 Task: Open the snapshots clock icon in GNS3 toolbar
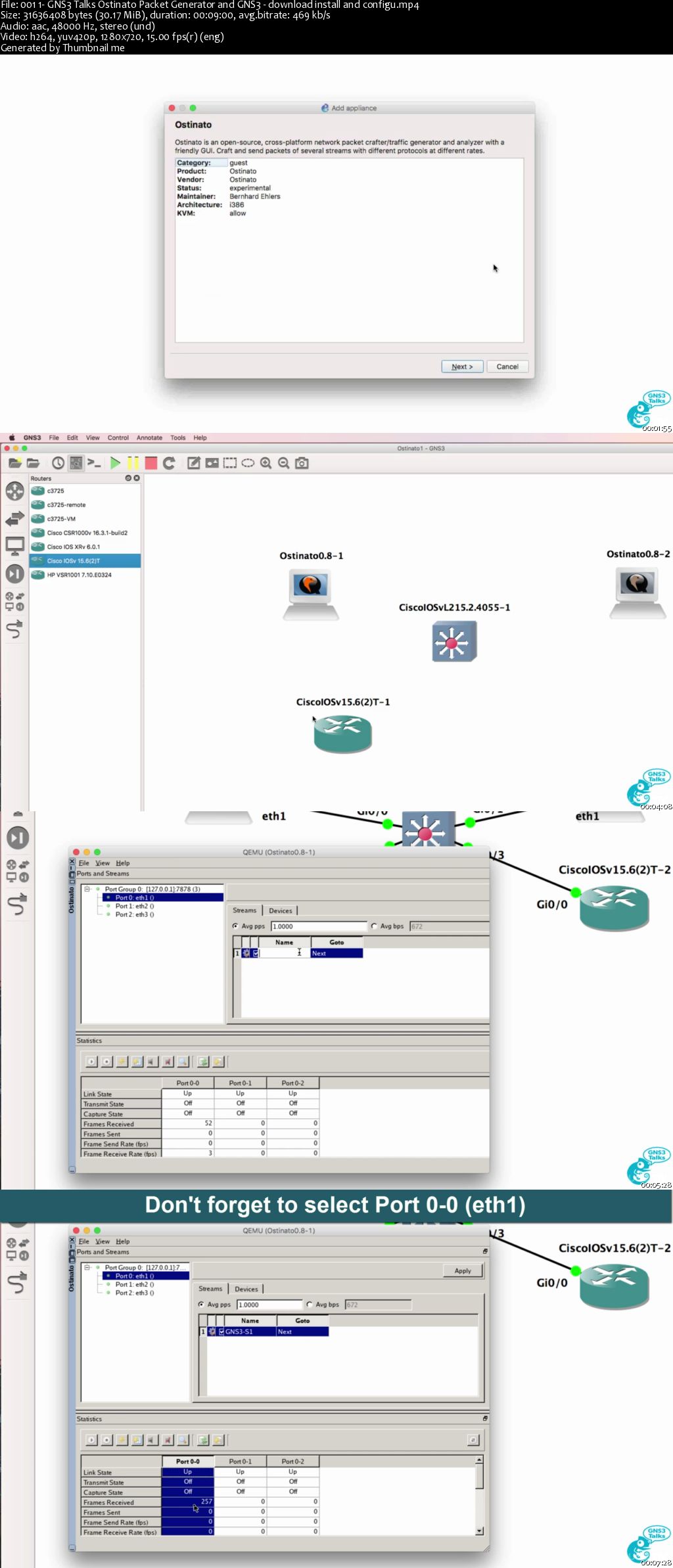[x=58, y=463]
